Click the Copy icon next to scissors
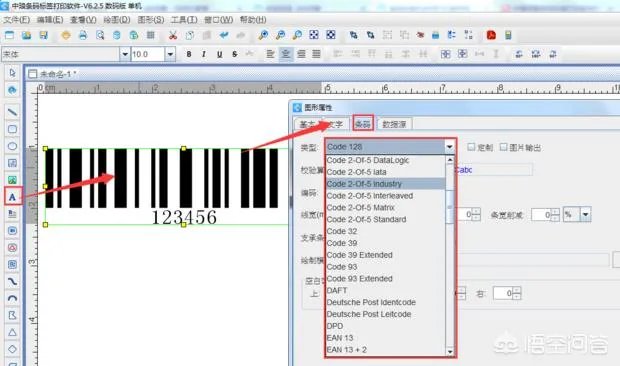 (x=190, y=35)
